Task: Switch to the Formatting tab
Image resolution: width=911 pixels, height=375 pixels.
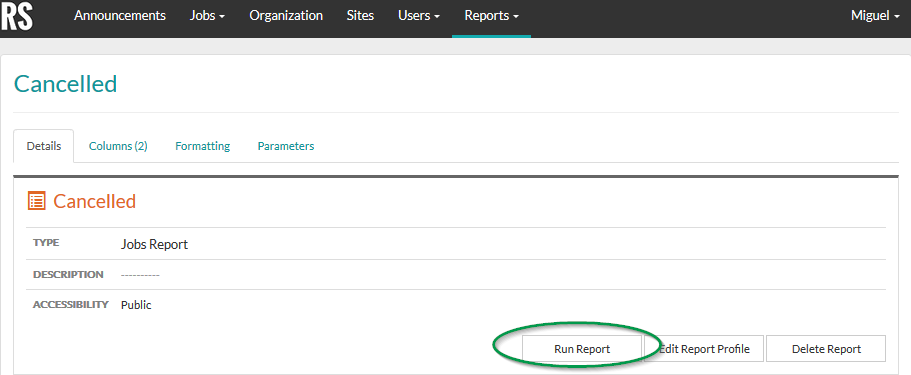Action: click(x=203, y=146)
